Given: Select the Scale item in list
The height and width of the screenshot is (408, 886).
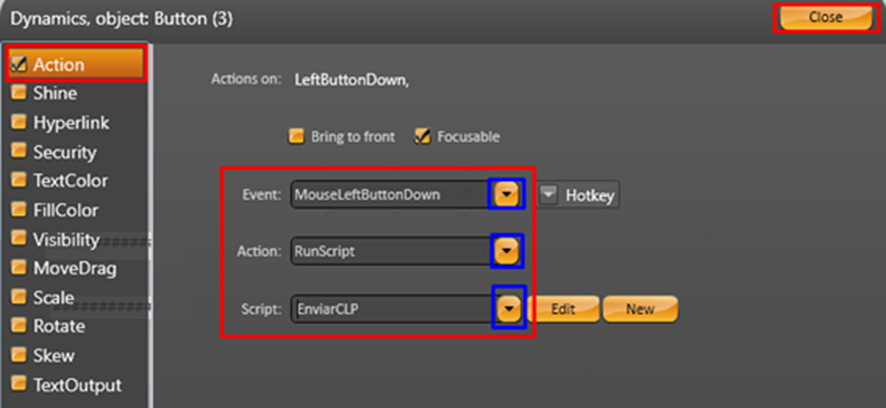Looking at the screenshot, I should pyautogui.click(x=53, y=297).
